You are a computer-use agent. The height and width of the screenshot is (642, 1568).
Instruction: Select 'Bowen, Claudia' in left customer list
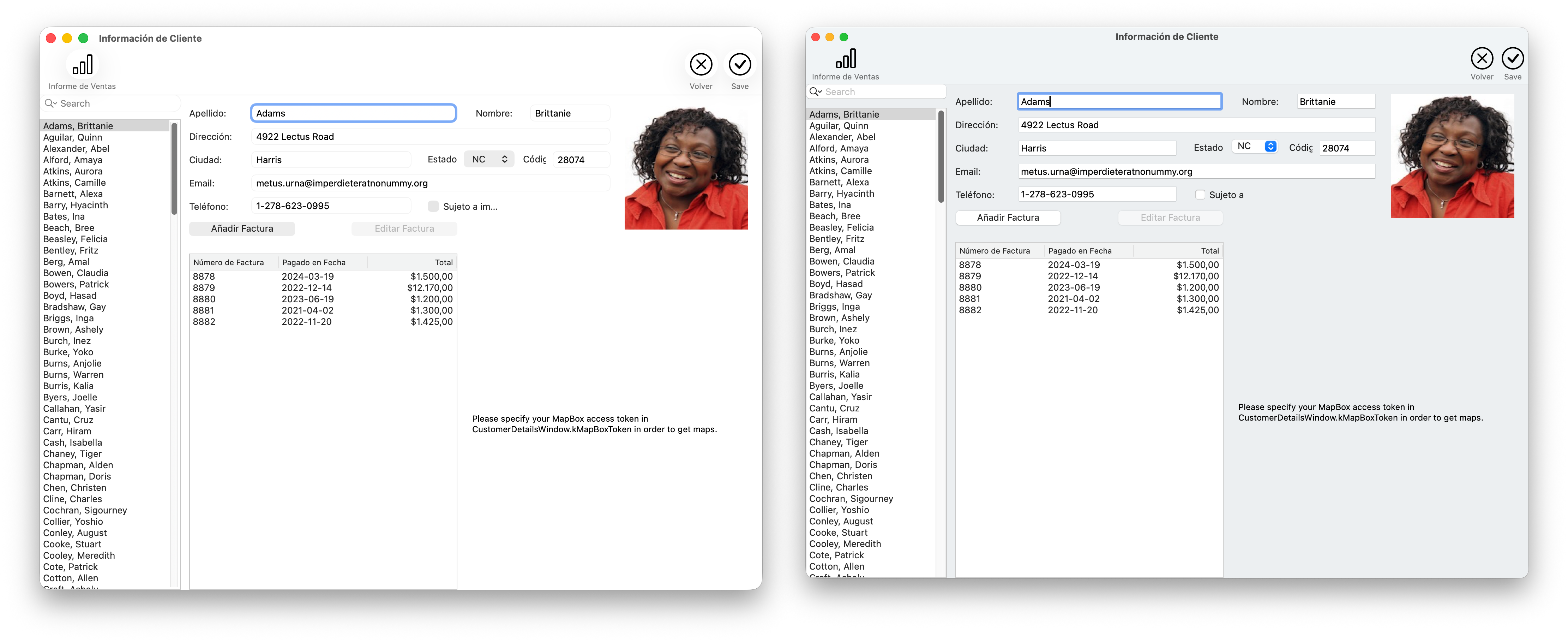(76, 273)
